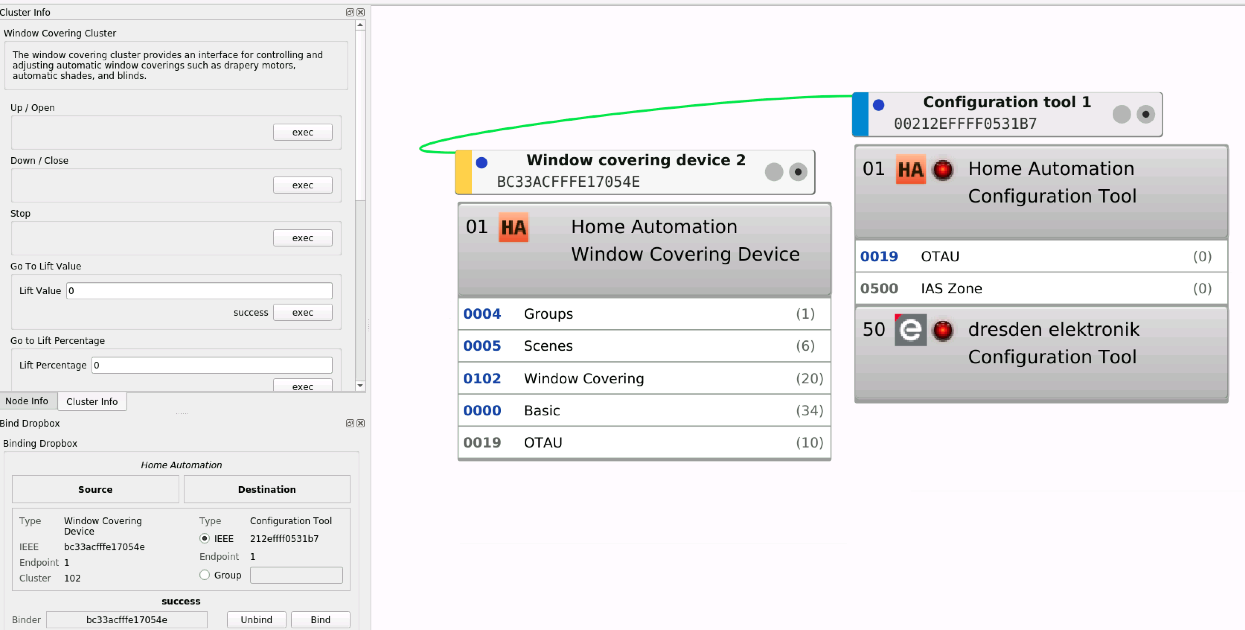The width and height of the screenshot is (1245, 630).
Task: Switch to the Node Info tab
Action: tap(27, 400)
